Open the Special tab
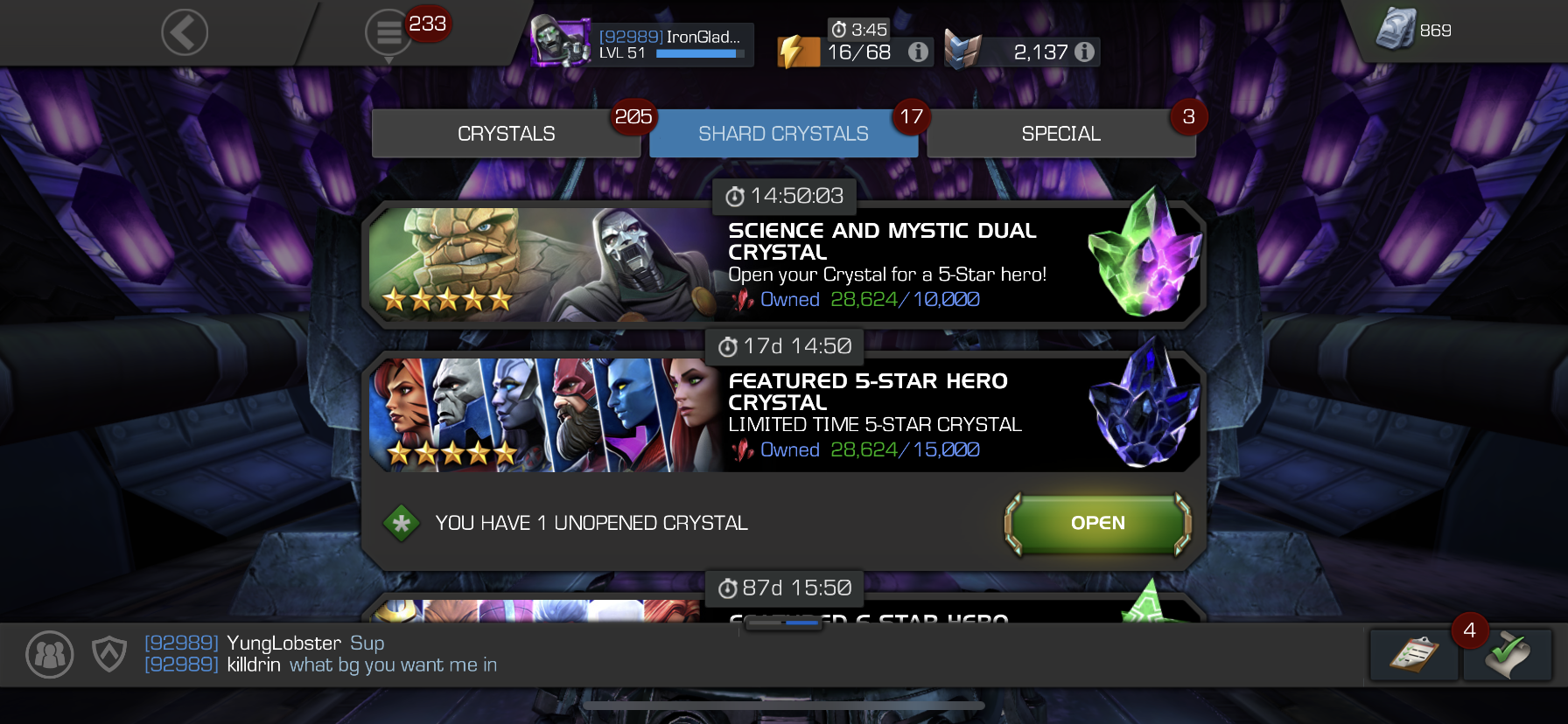Screen dimensions: 1568x724 point(1060,134)
